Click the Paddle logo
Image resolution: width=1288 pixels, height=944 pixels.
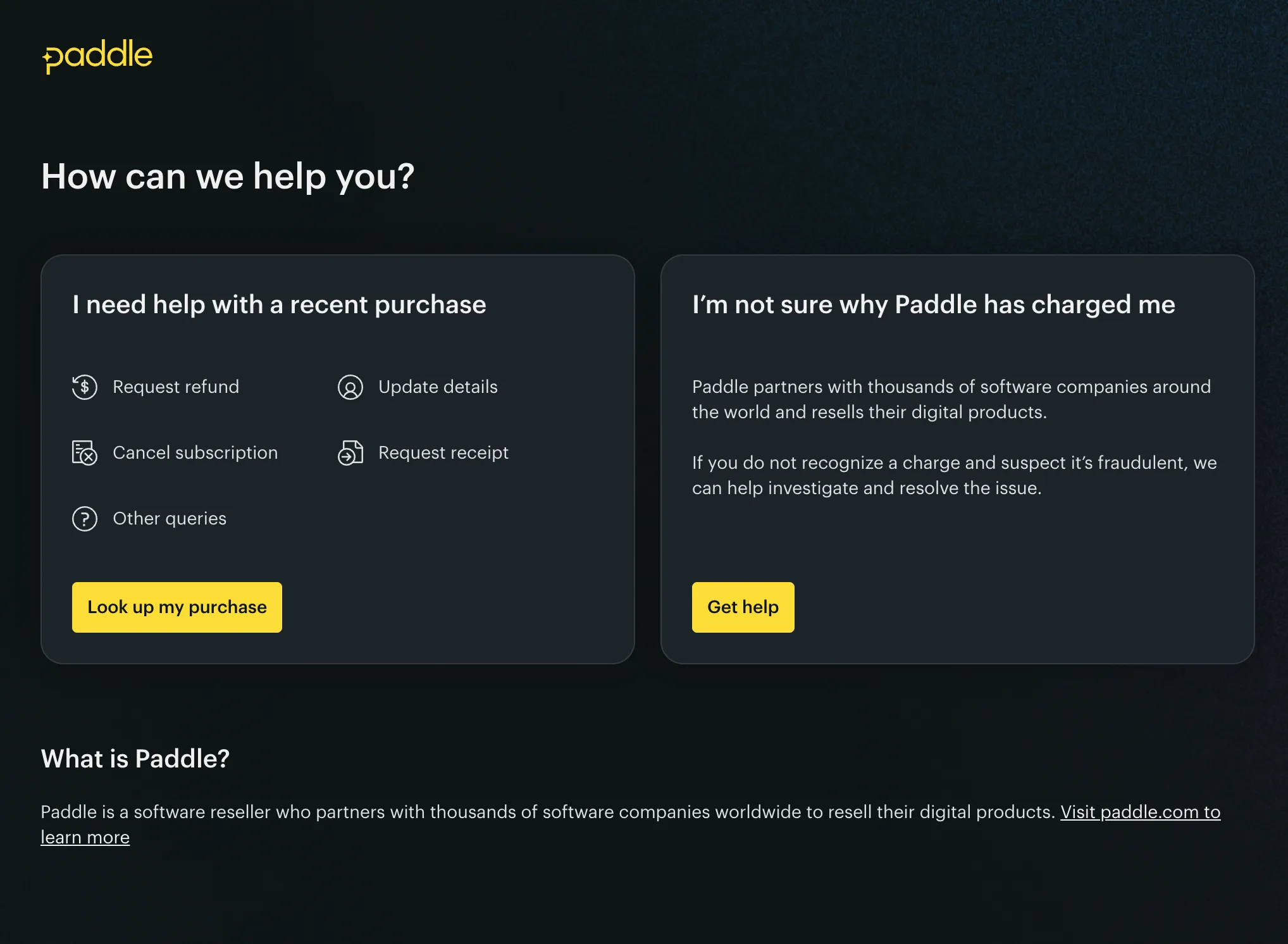click(x=97, y=56)
